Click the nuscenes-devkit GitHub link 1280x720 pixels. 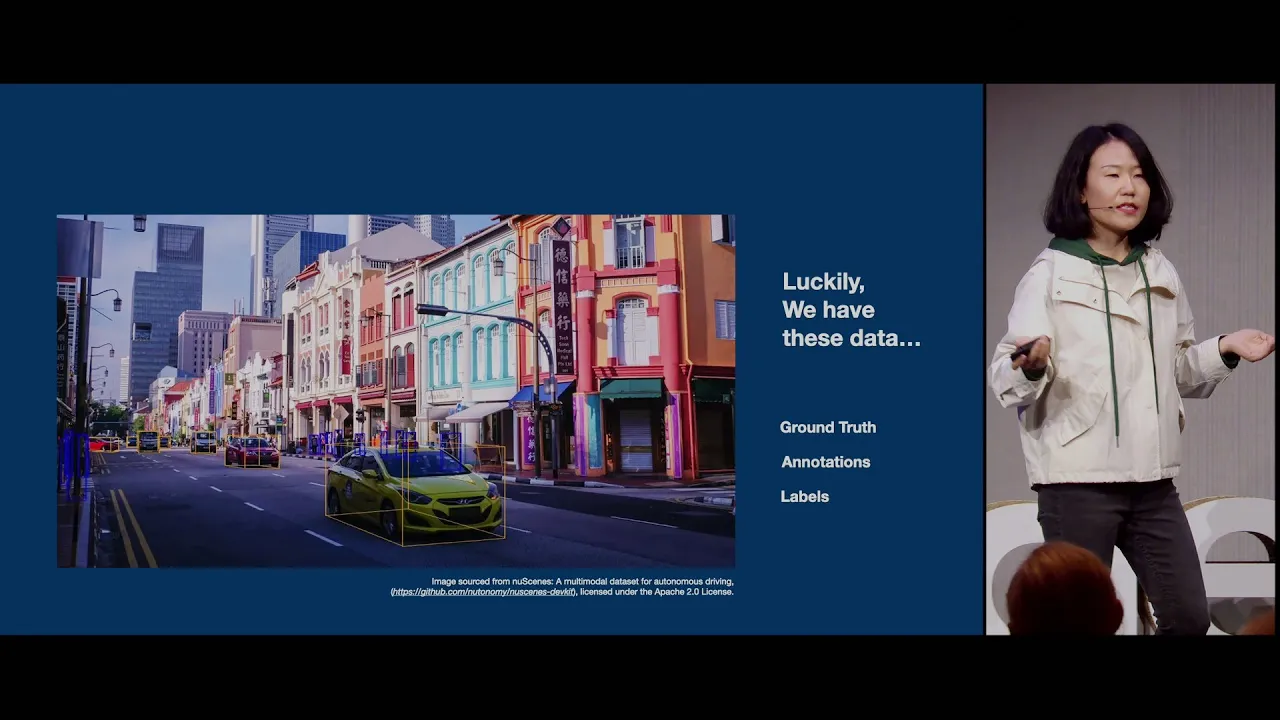click(x=483, y=592)
